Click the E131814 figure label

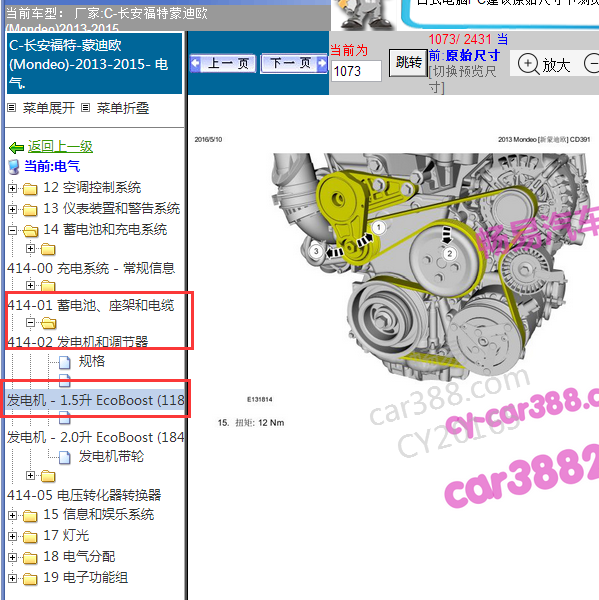click(260, 399)
